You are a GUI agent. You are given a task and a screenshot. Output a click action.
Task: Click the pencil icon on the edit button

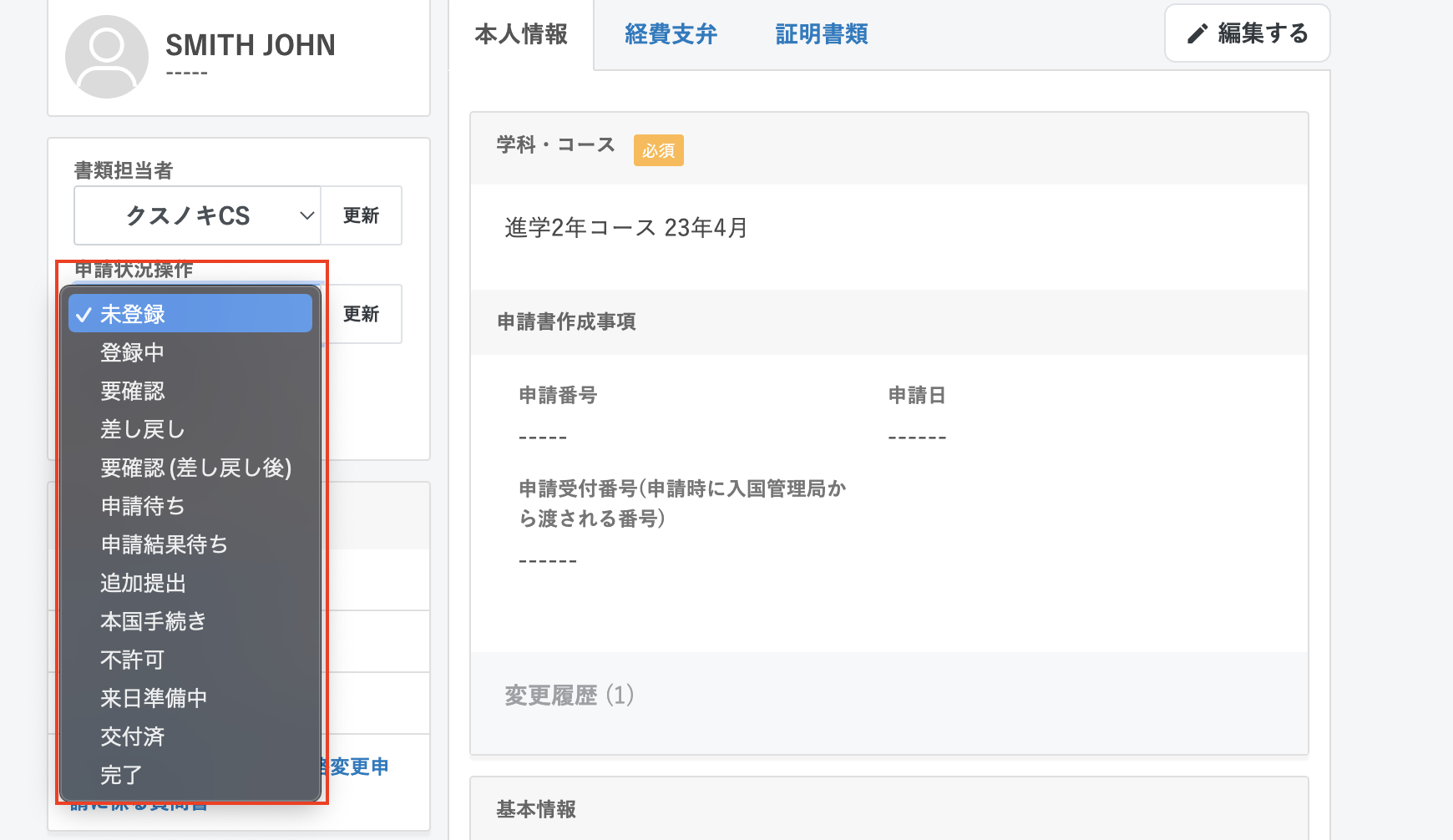(x=1197, y=33)
